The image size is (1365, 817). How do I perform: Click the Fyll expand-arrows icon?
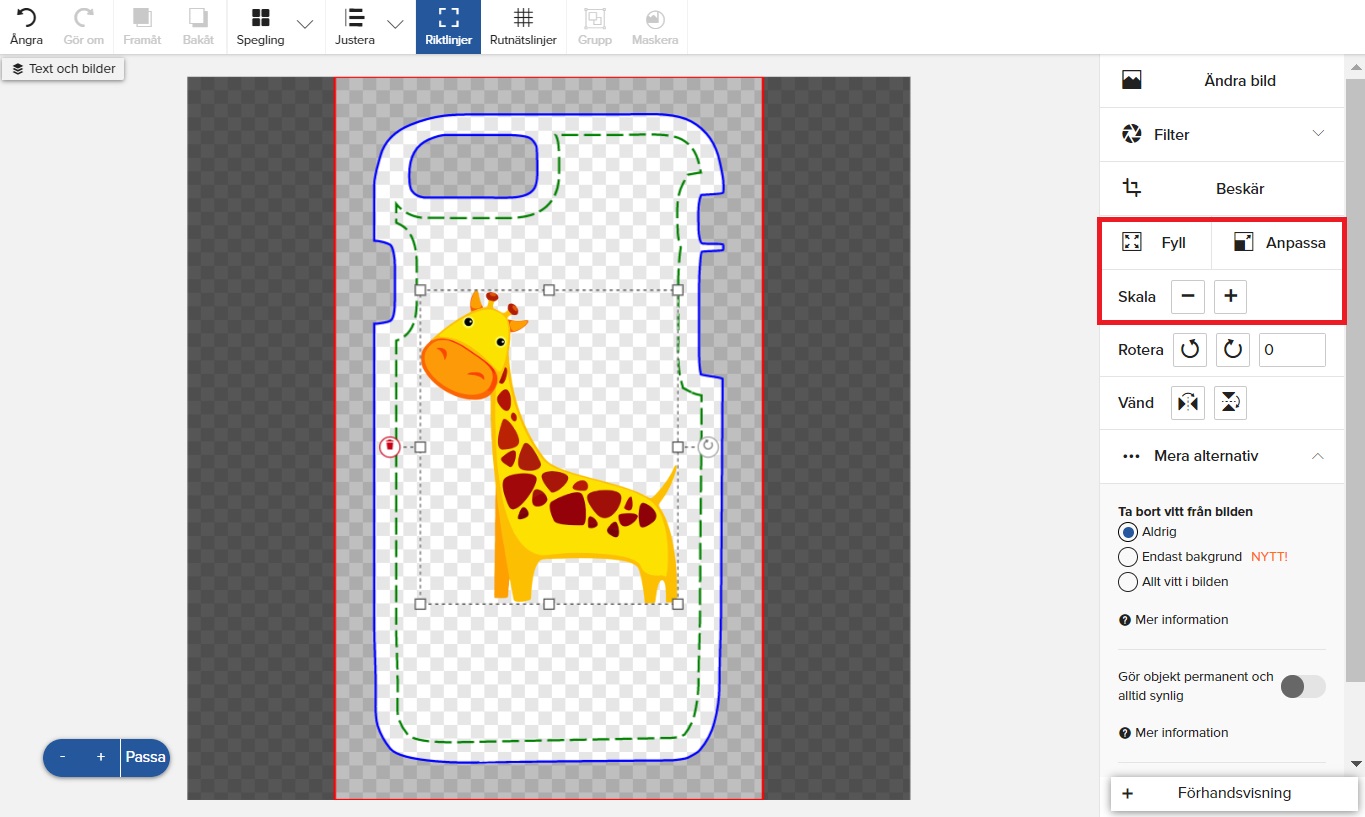coord(1132,242)
